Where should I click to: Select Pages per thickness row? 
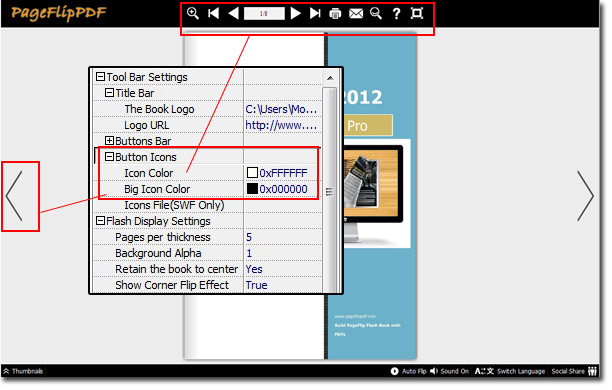tap(208, 237)
